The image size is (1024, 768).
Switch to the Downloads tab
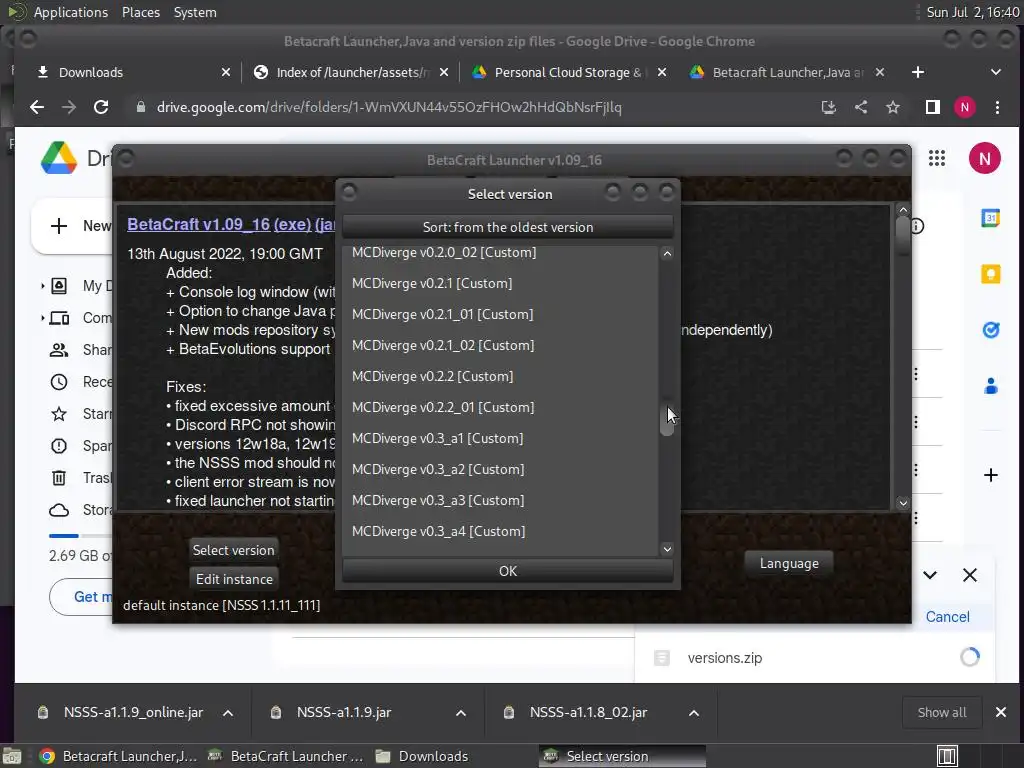[131, 72]
